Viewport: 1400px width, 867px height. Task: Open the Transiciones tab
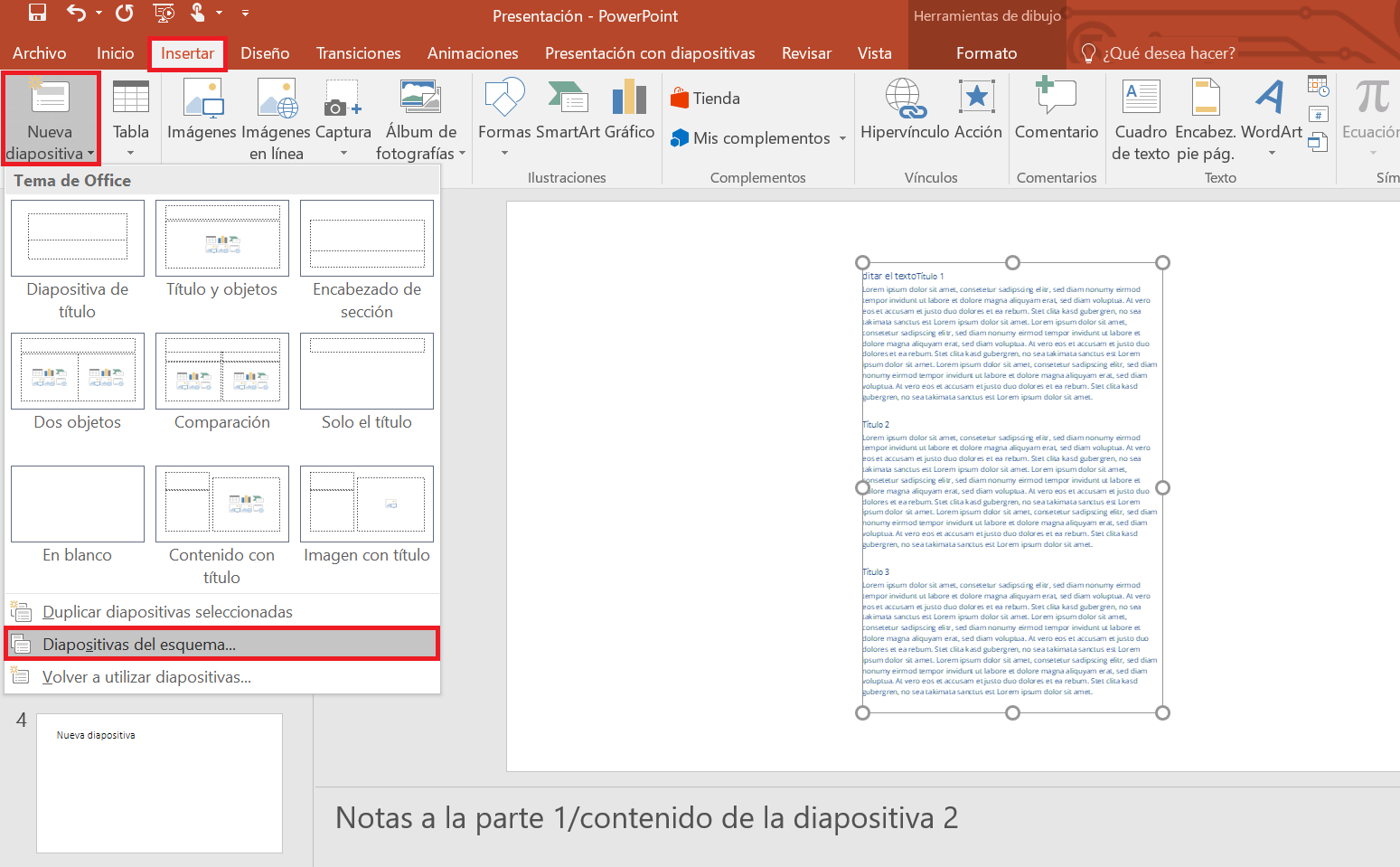359,53
